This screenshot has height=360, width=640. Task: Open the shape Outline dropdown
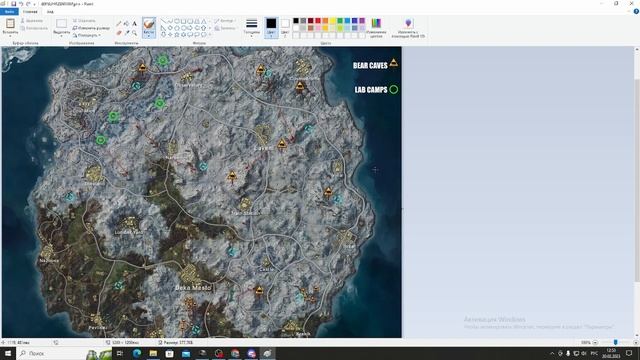[225, 20]
